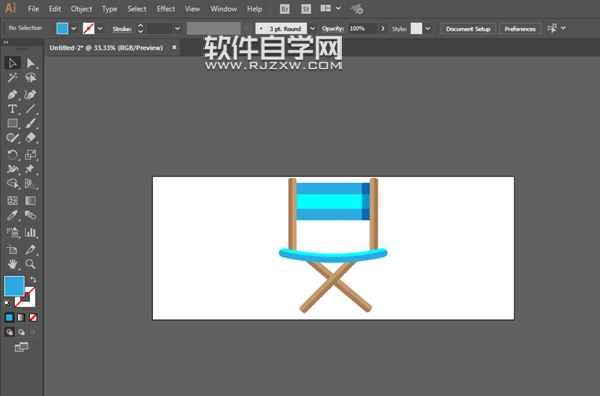Expand the stroke color dropdown

point(100,28)
